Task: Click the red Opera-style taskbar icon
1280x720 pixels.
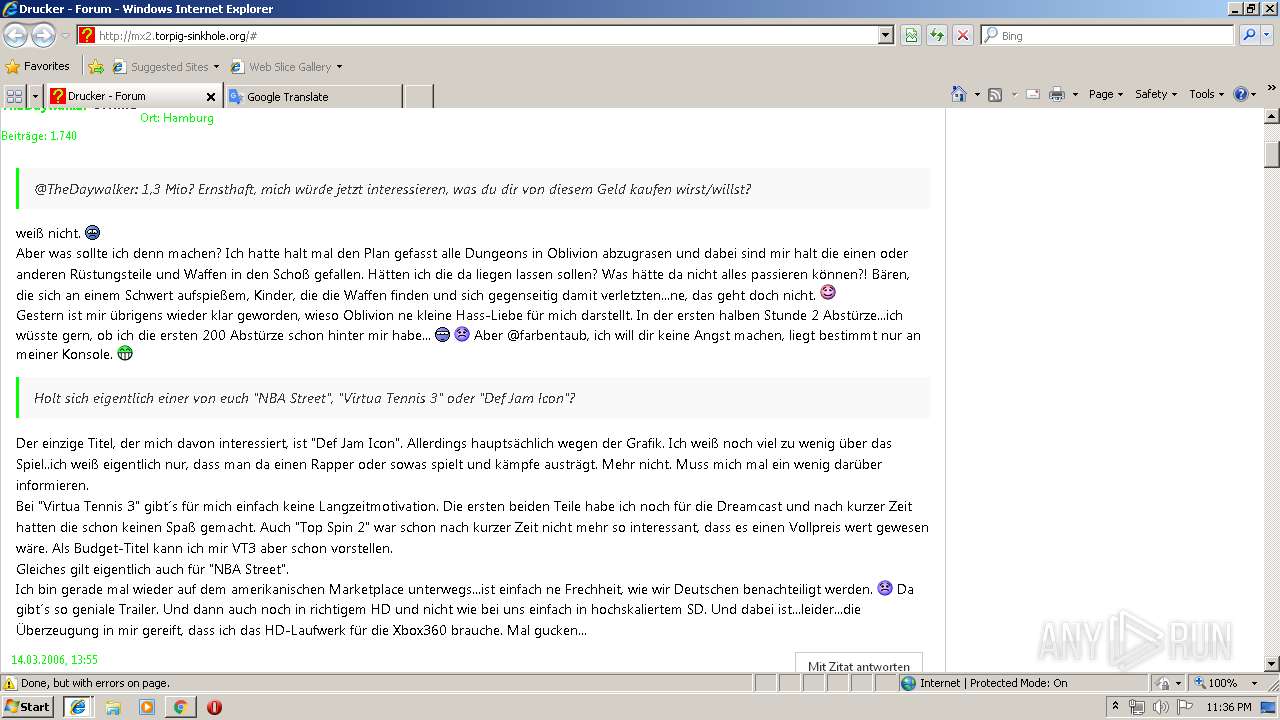Action: [214, 707]
